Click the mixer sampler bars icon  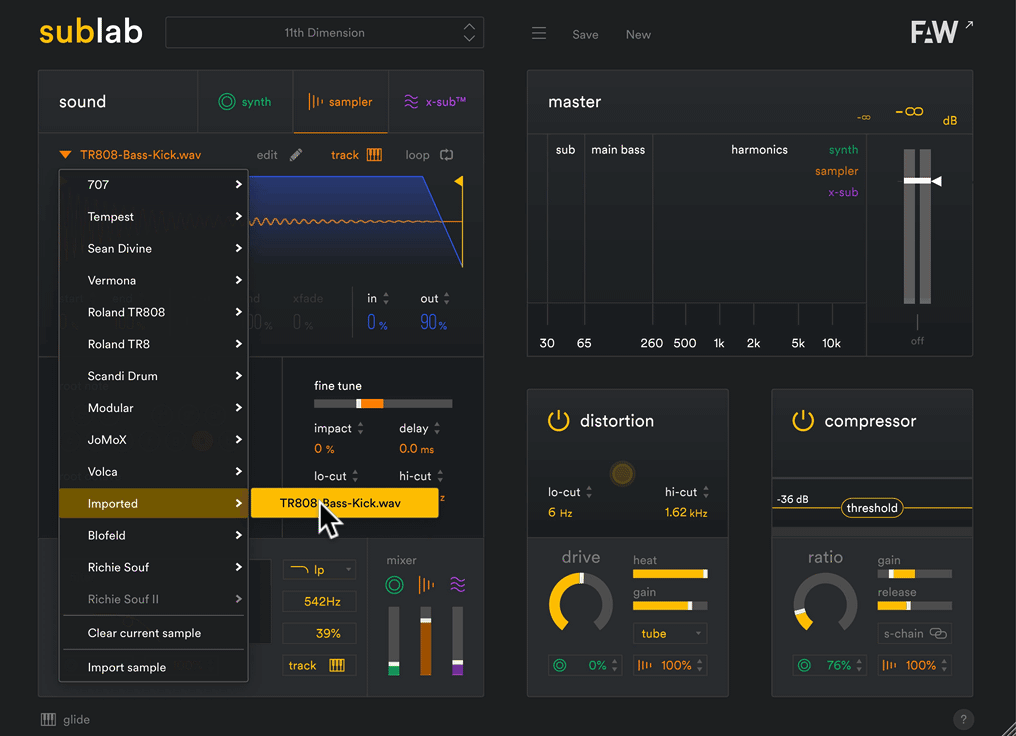426,585
